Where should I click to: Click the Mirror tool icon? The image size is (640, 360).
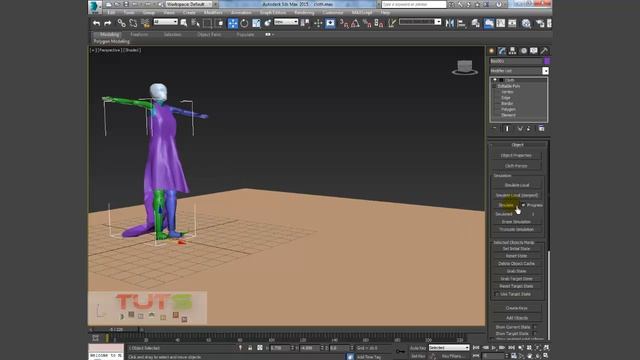point(449,23)
